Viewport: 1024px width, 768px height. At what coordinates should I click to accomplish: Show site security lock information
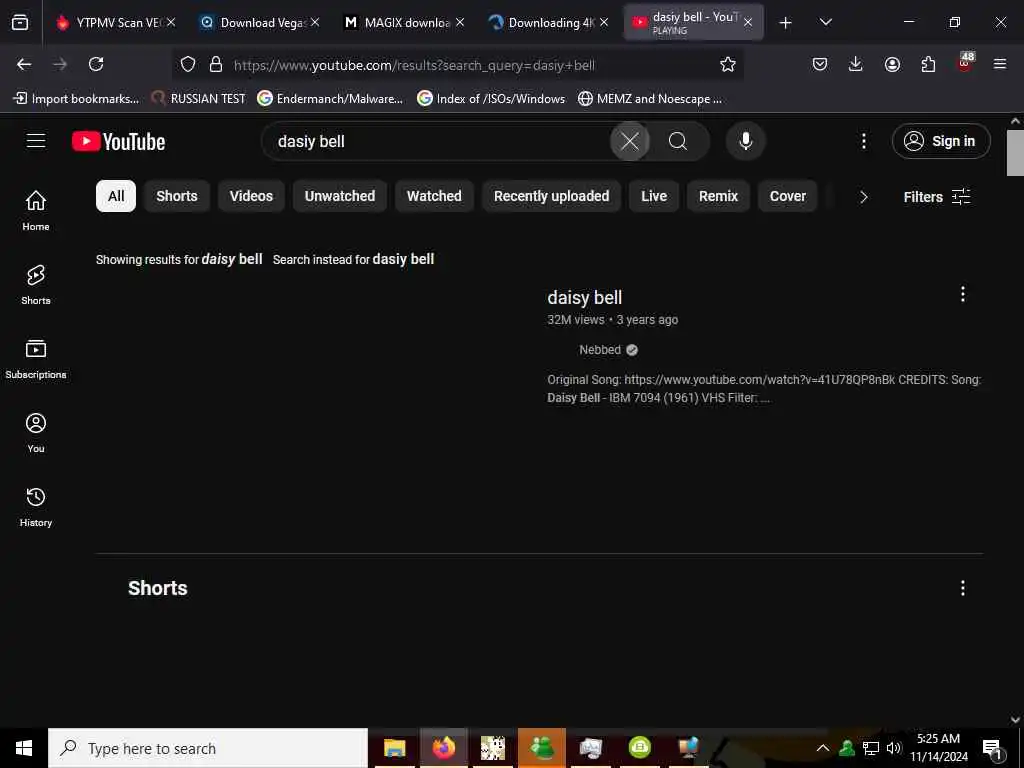(x=216, y=64)
